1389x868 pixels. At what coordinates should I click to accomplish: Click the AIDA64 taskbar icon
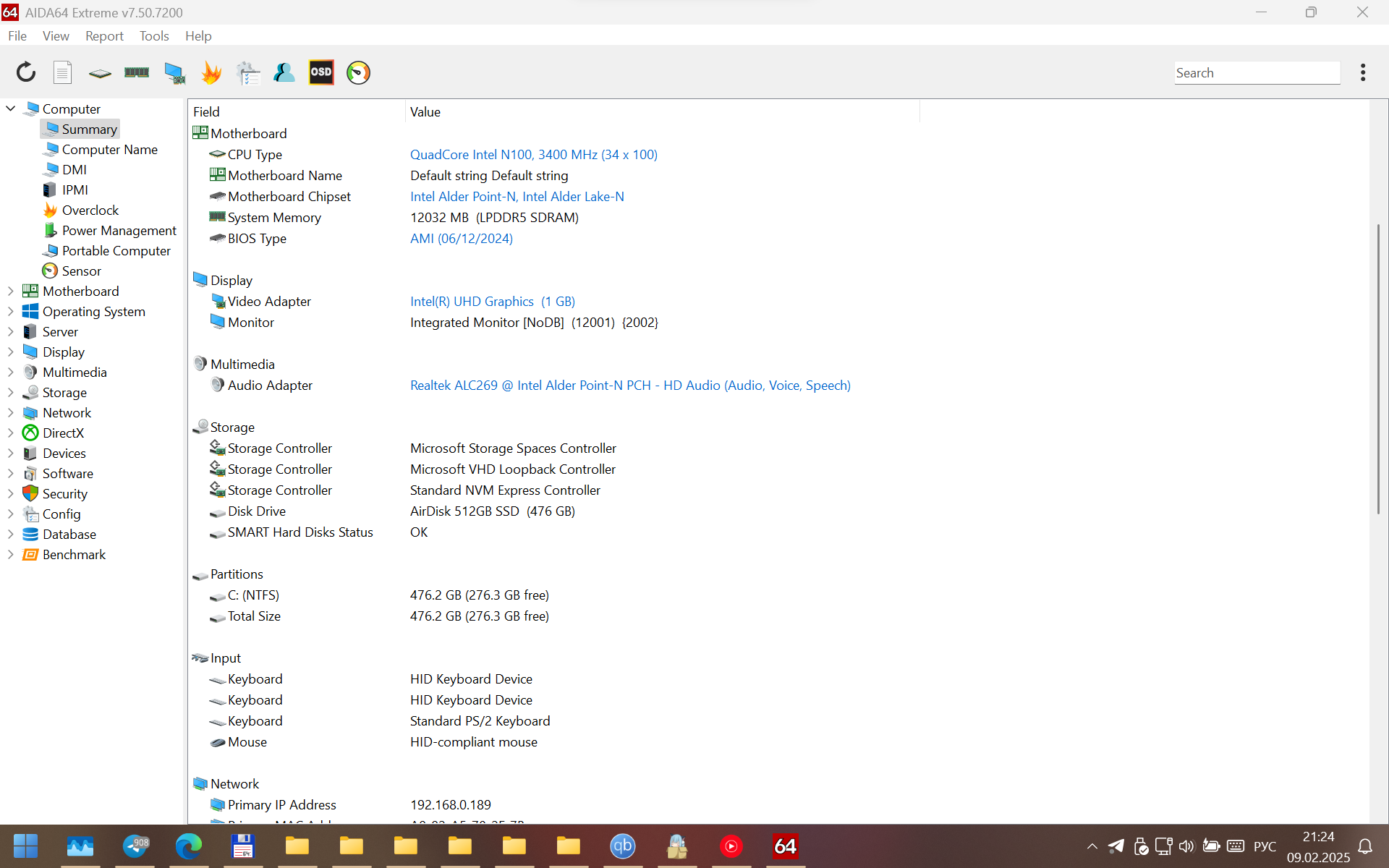[785, 846]
